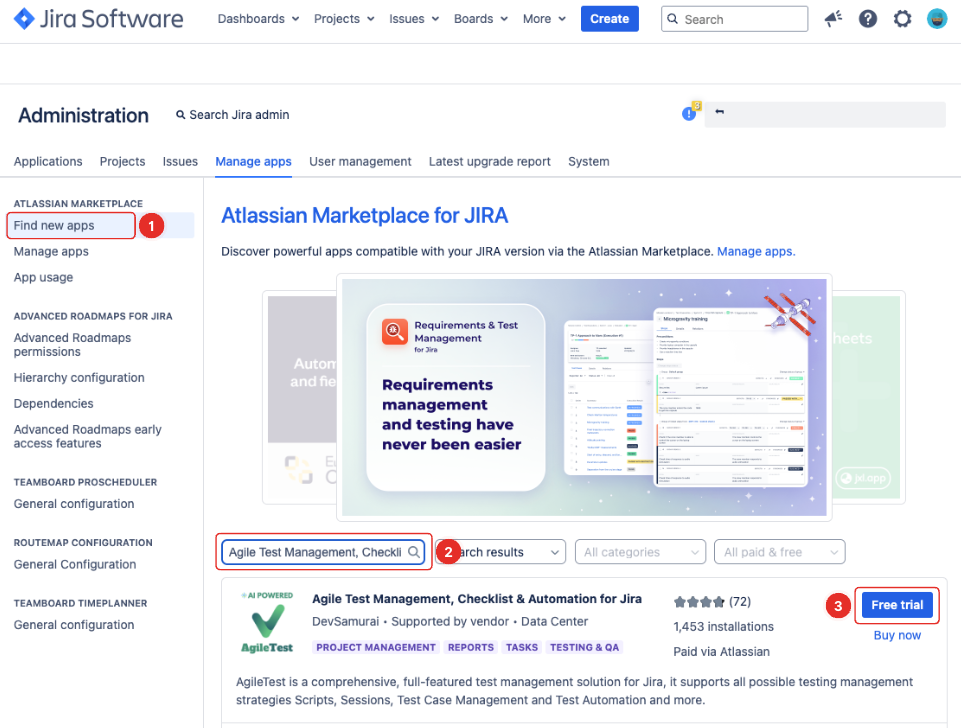Viewport: 961px width, 728px height.
Task: Open the notifications megaphone icon
Action: pos(832,19)
